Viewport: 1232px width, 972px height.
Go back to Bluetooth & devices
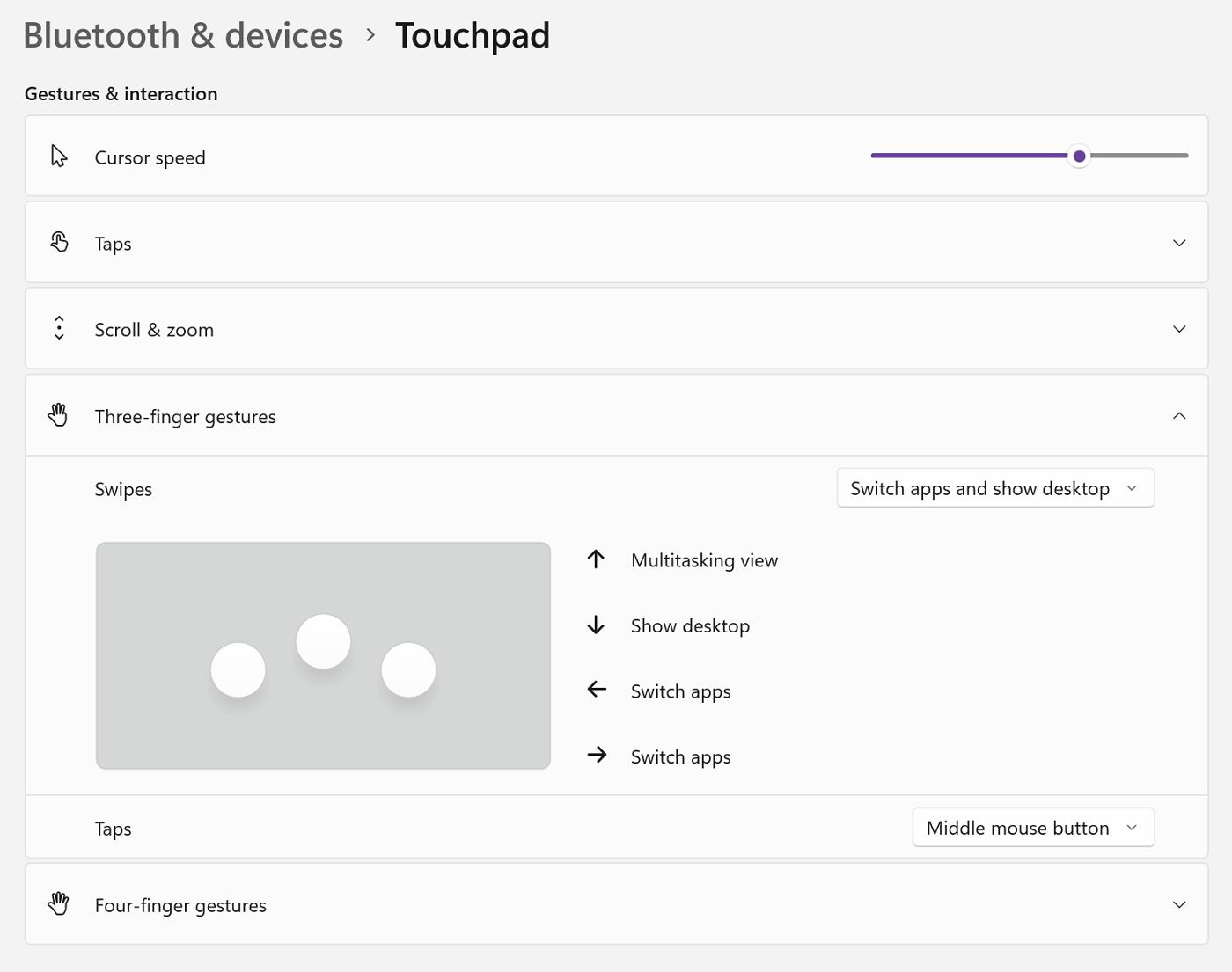point(183,35)
